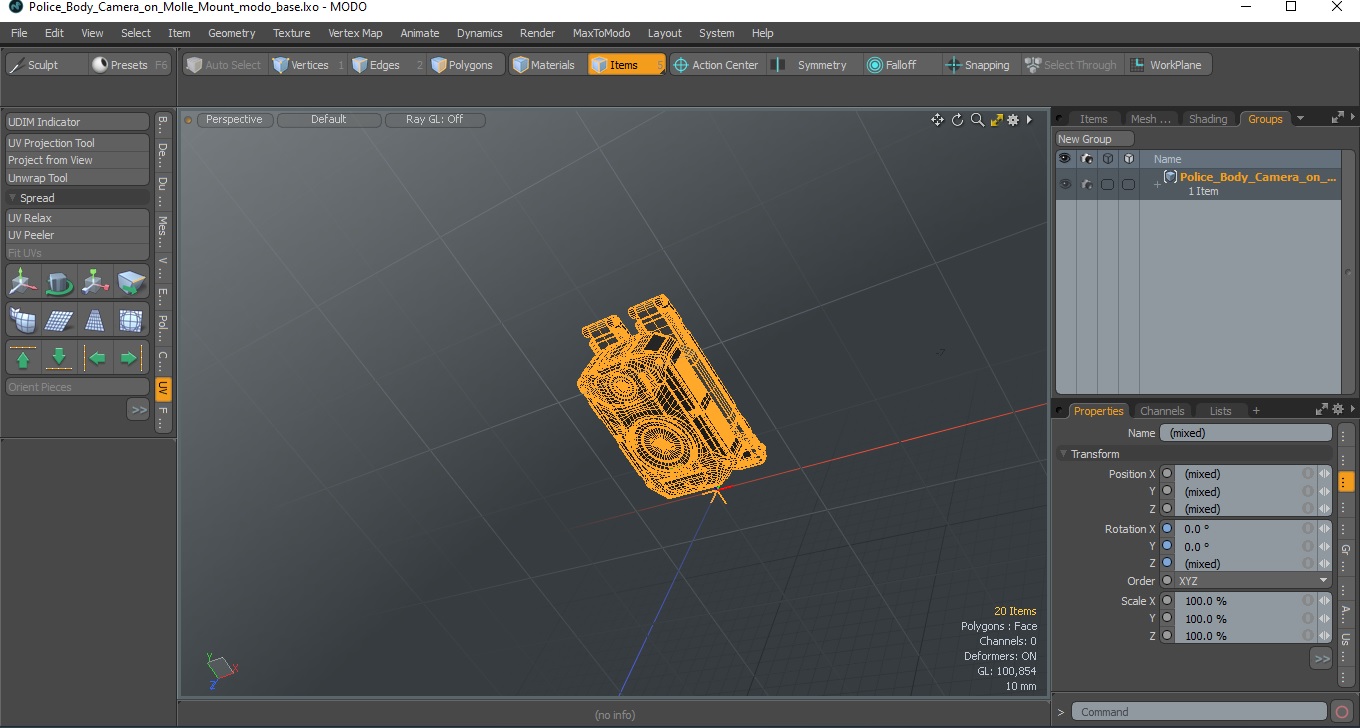Align UVs up with green up arrow

23,357
